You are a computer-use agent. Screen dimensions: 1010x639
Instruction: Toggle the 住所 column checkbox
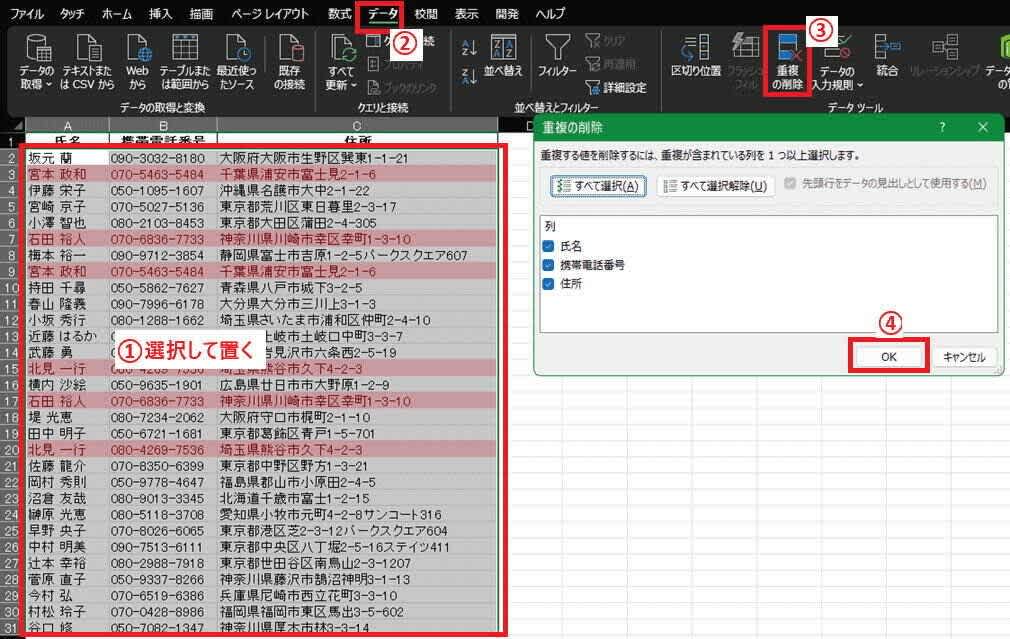547,284
